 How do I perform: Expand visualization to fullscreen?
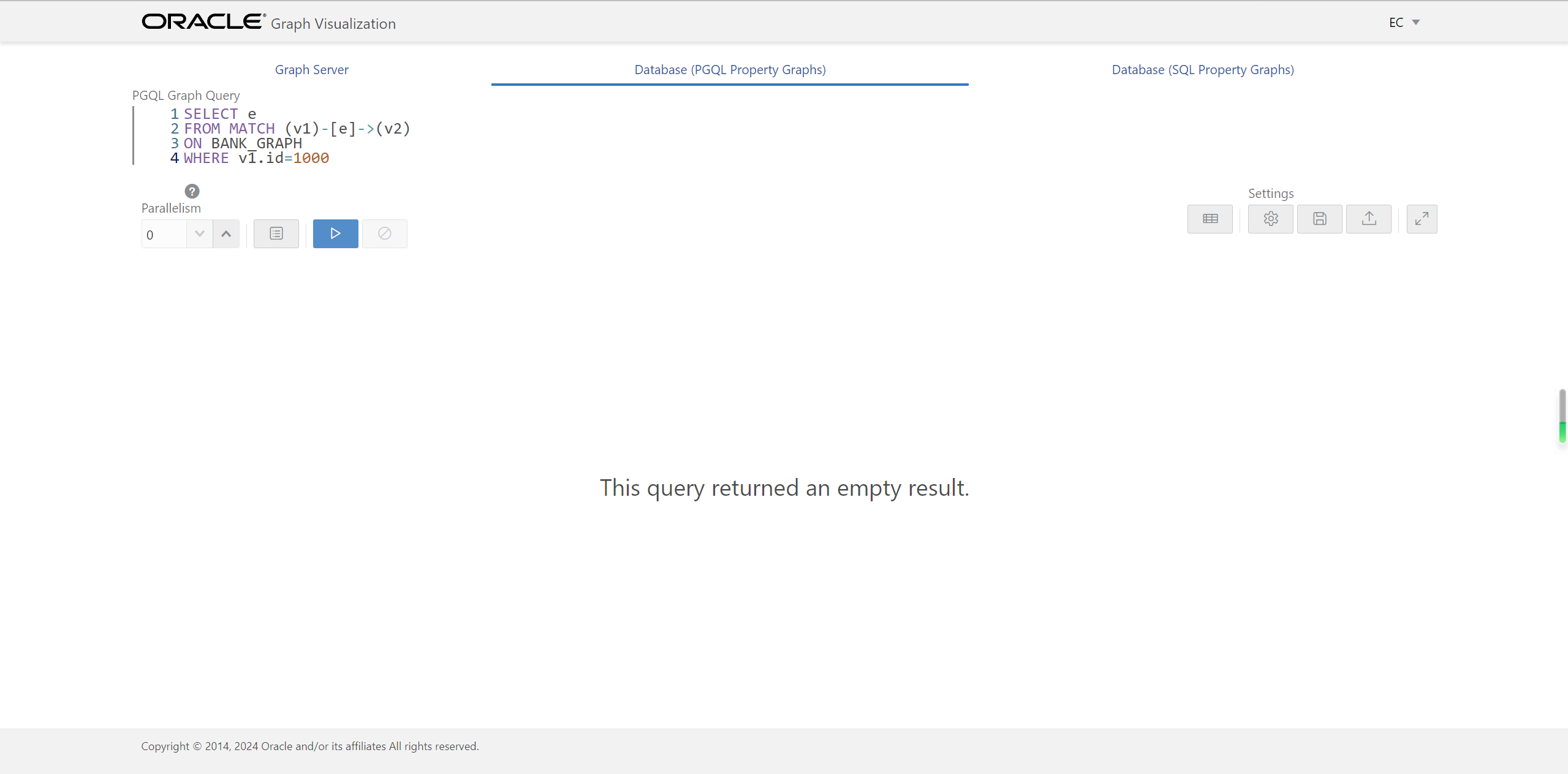(1422, 219)
